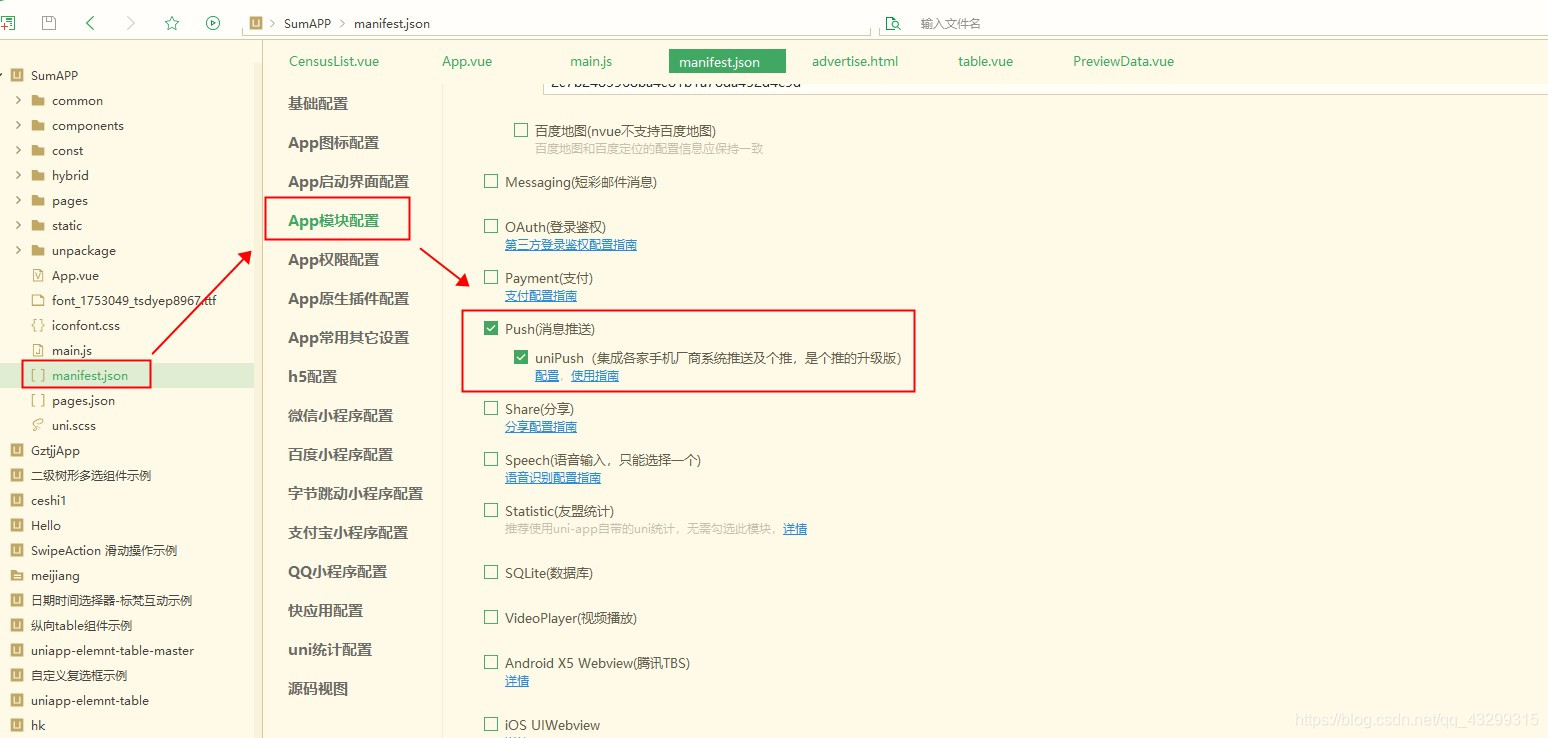This screenshot has width=1548, height=738.
Task: Open the 基础配置 section
Action: (x=318, y=103)
